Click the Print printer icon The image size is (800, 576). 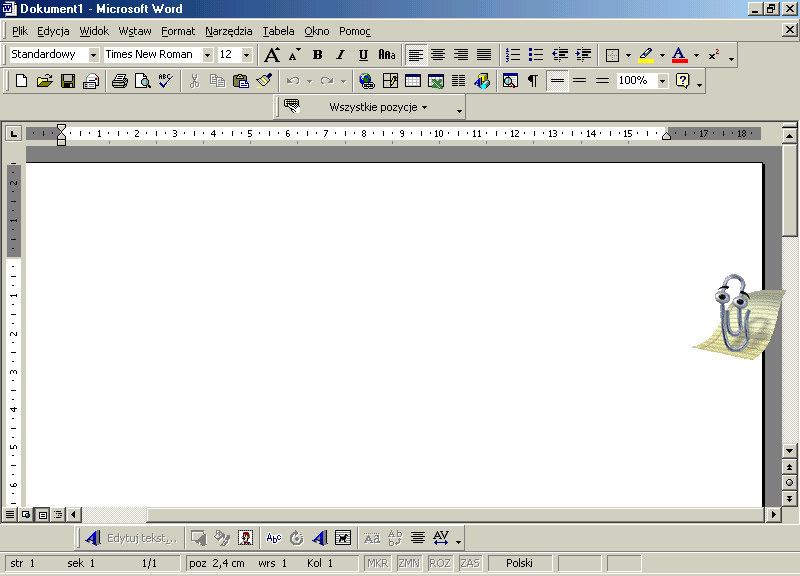[119, 81]
